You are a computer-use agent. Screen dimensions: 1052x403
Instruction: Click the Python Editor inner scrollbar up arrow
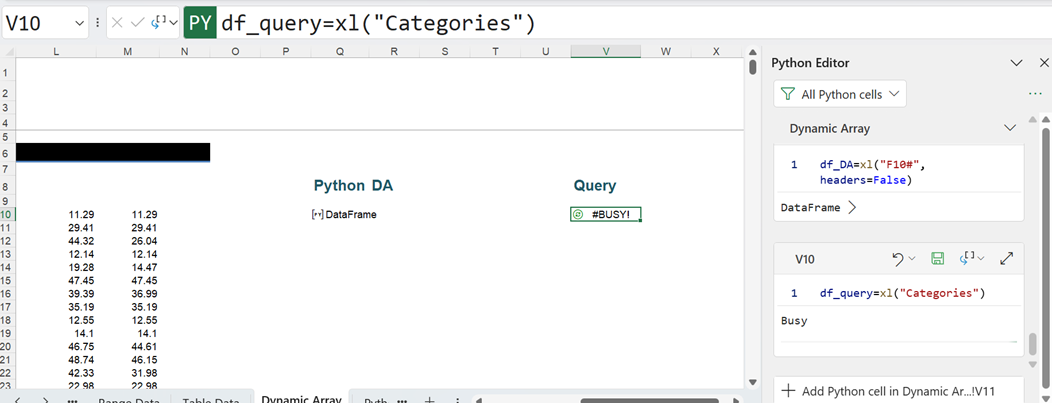(1033, 117)
